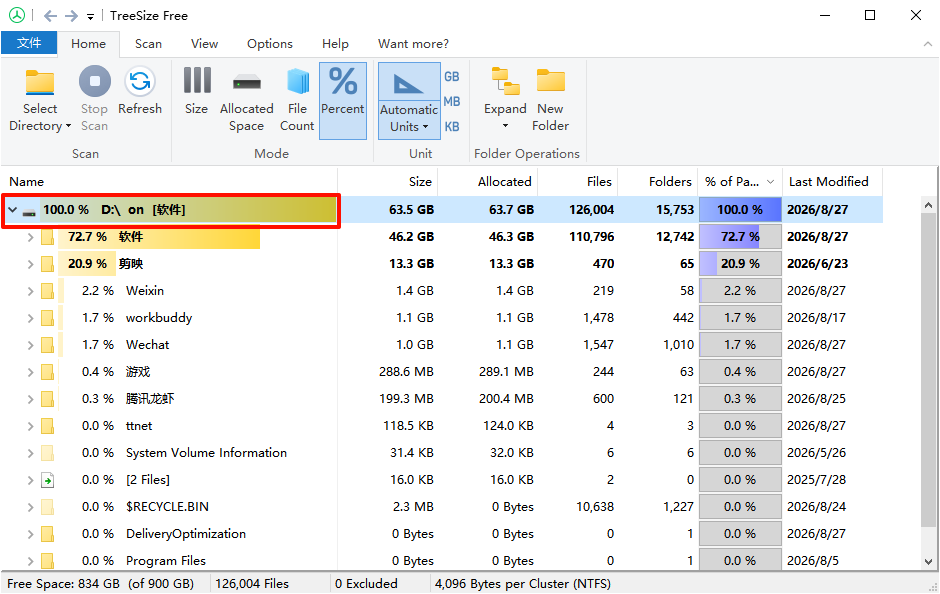Click the [2 Files] file group icon
Screen dimensions: 940x594
(x=47, y=480)
